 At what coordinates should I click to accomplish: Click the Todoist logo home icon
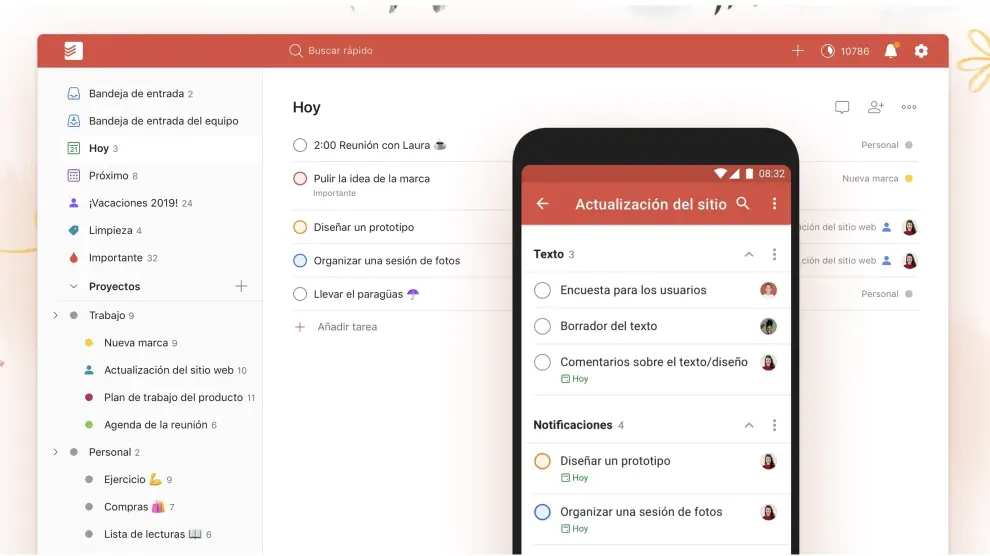(73, 51)
